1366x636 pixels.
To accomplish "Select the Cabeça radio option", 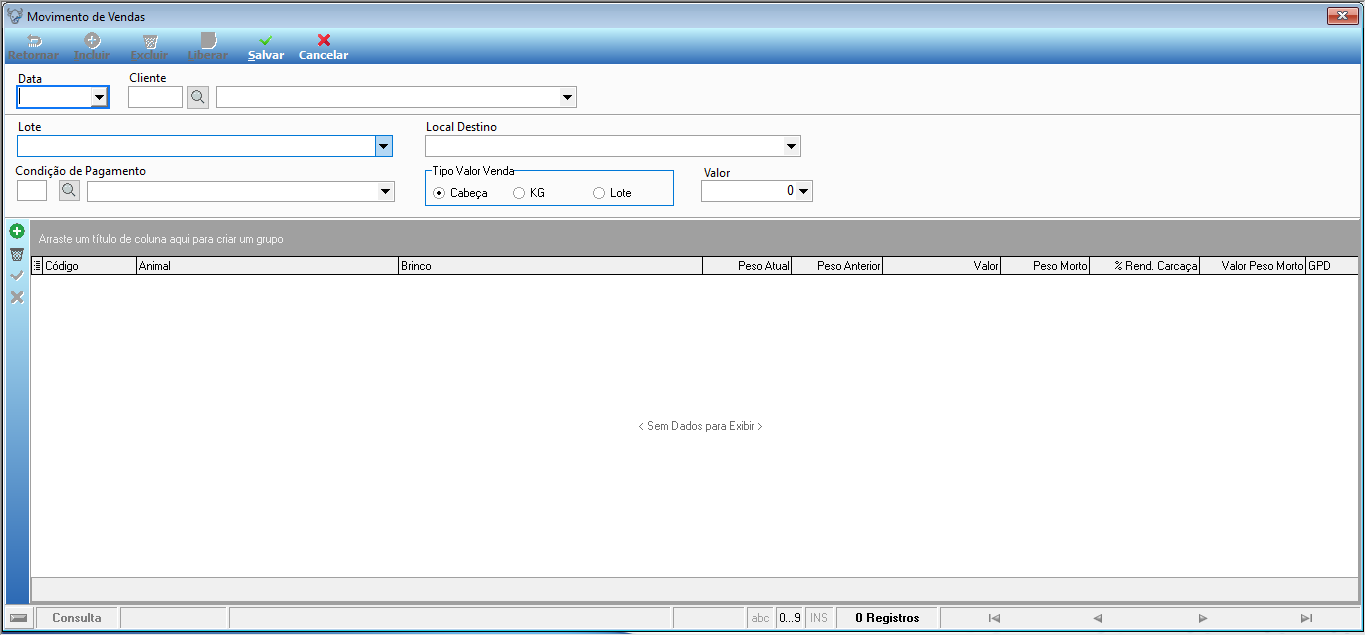I will [439, 193].
